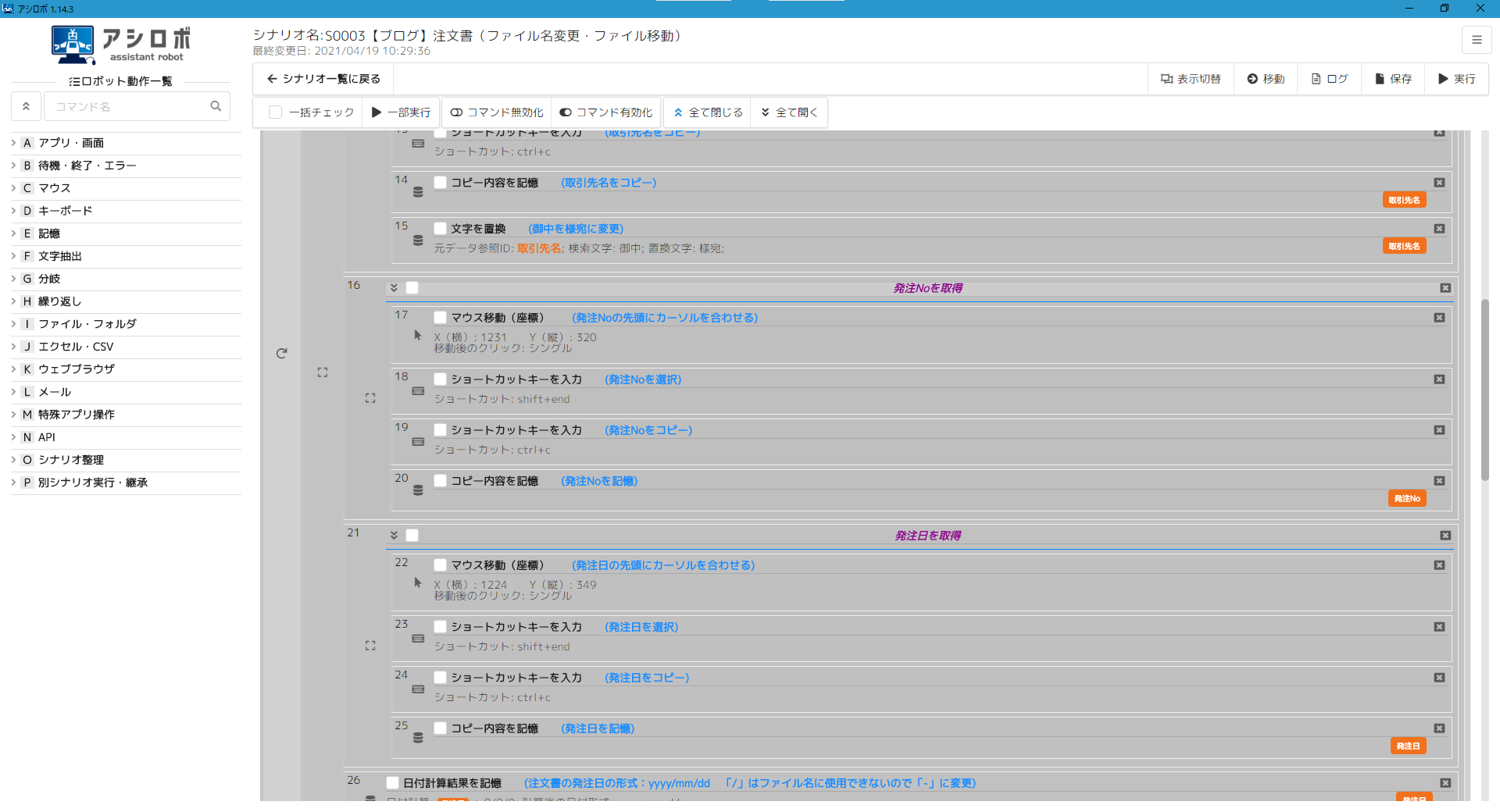Collapse group 16 with its chevron
Image resolution: width=1500 pixels, height=812 pixels.
(x=394, y=288)
